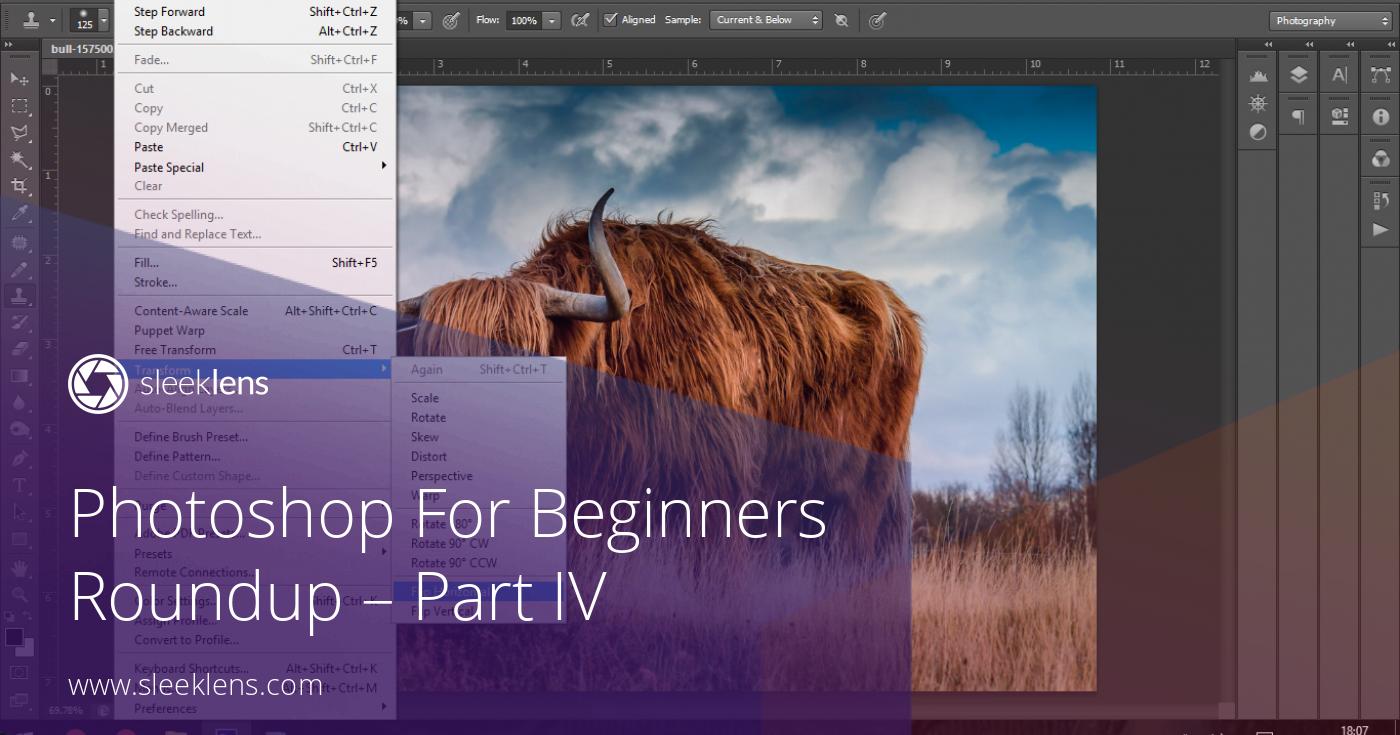This screenshot has width=1400, height=735.
Task: Select the bull-157500 document tab
Action: click(x=82, y=48)
